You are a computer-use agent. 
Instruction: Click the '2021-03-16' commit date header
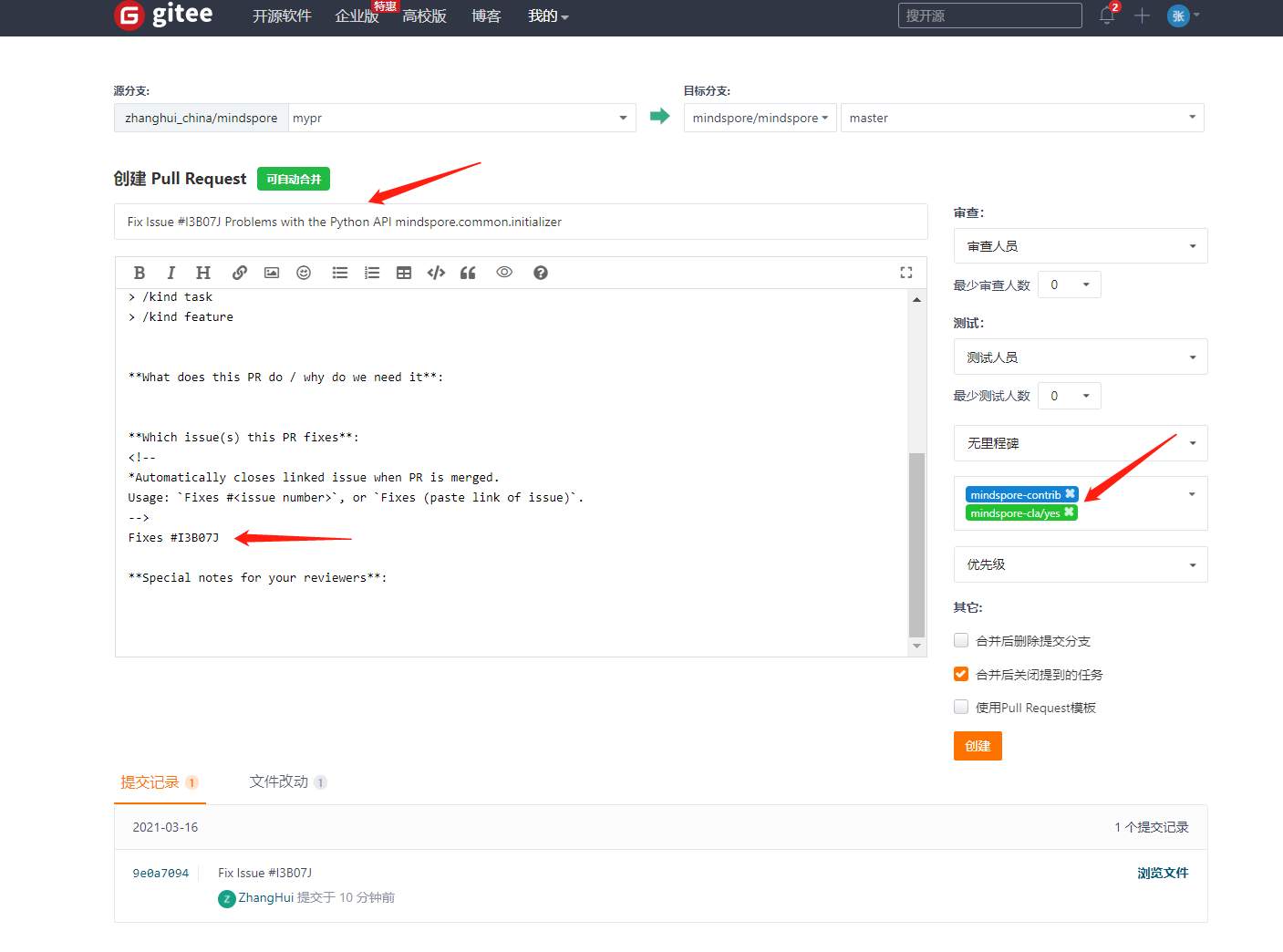click(x=165, y=827)
